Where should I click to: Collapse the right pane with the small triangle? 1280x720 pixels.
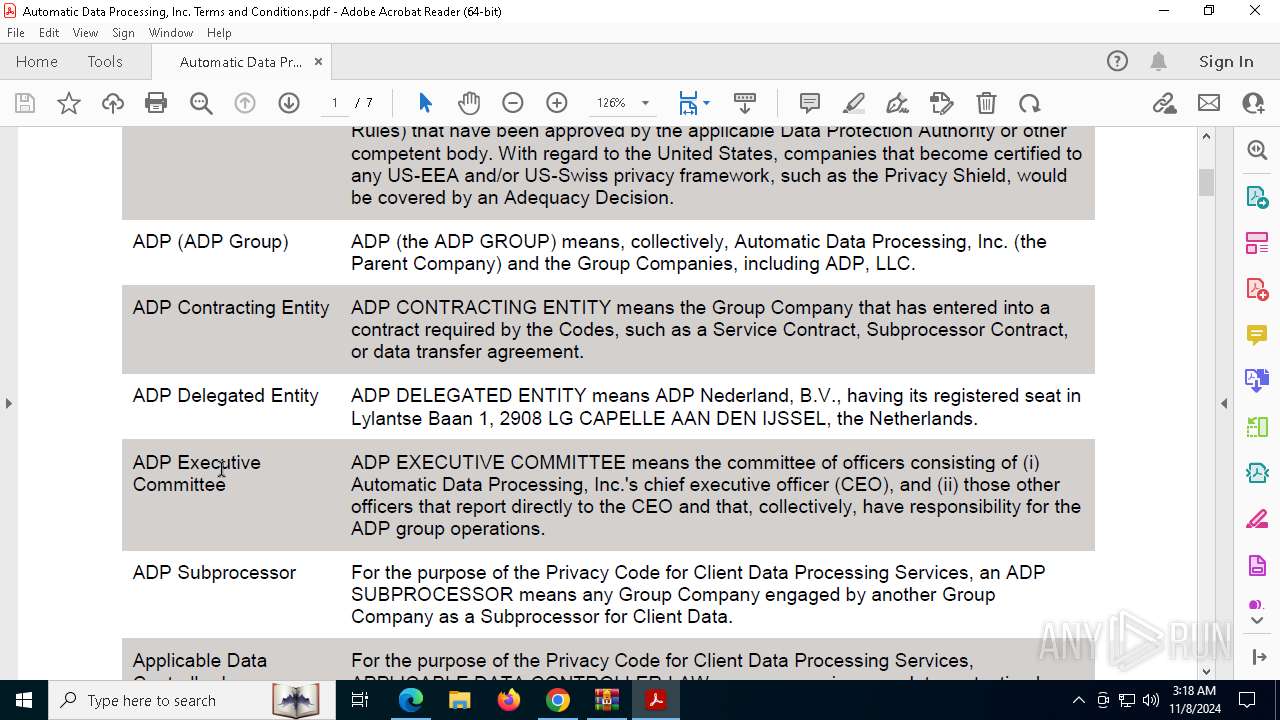coord(1224,403)
